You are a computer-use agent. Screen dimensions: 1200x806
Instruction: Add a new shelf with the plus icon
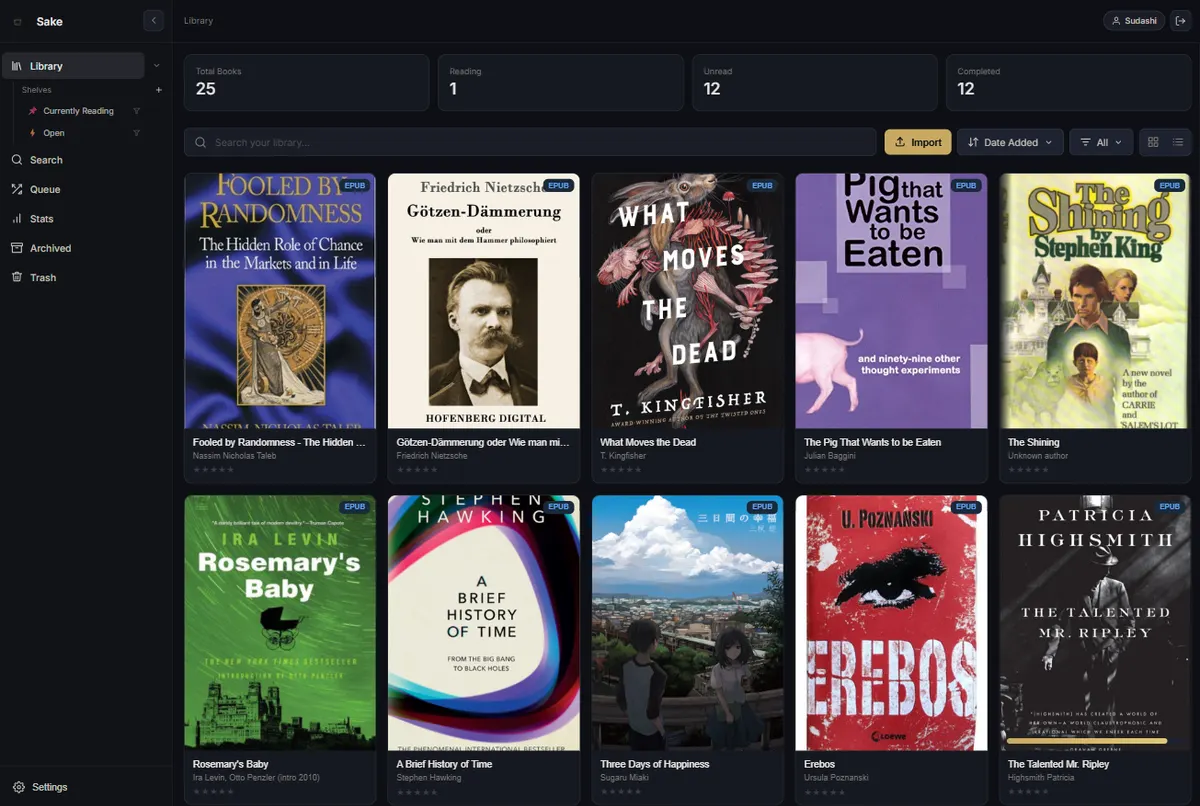tap(158, 90)
